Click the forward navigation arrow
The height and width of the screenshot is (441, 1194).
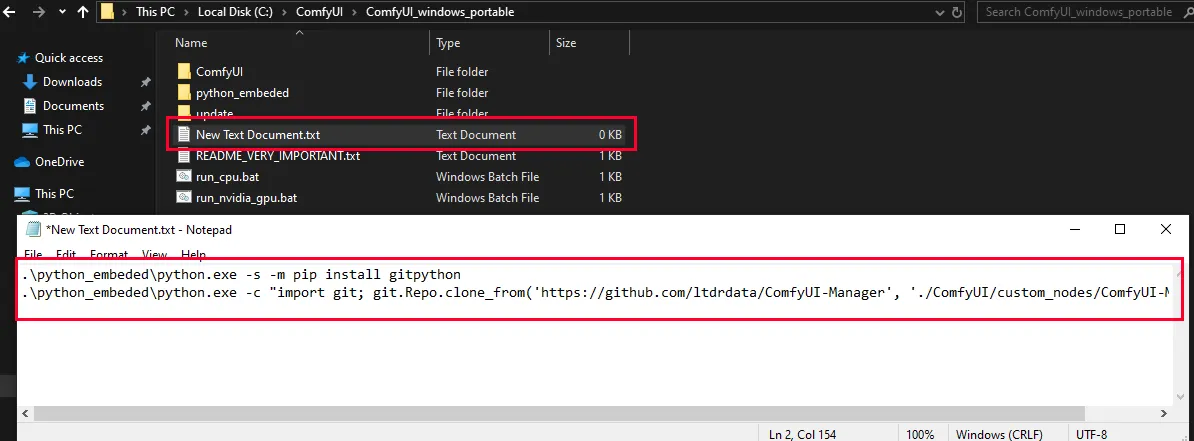tap(37, 12)
